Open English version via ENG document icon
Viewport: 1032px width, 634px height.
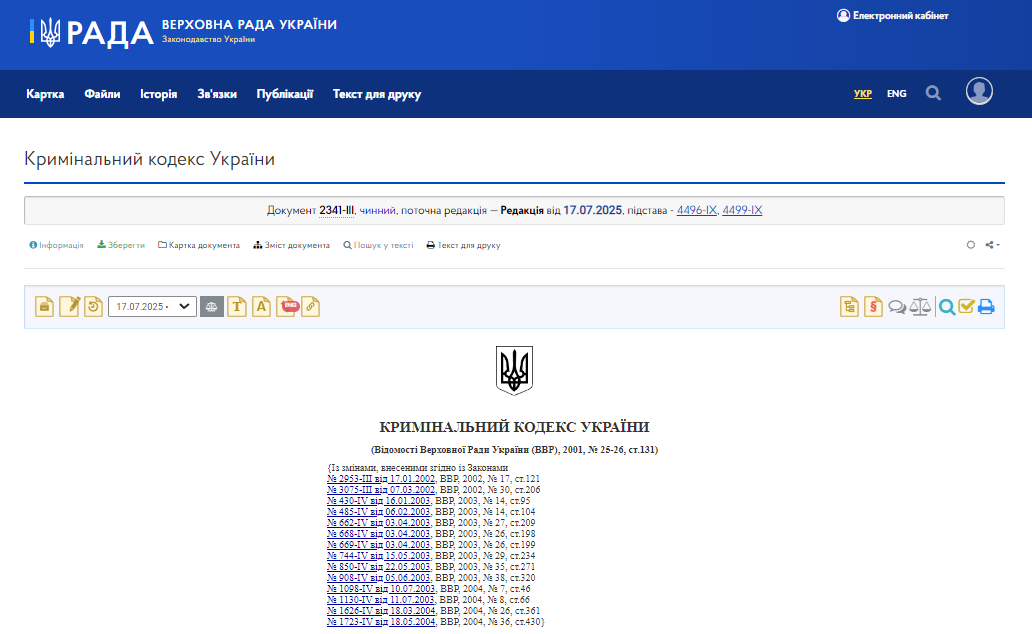pyautogui.click(x=288, y=306)
